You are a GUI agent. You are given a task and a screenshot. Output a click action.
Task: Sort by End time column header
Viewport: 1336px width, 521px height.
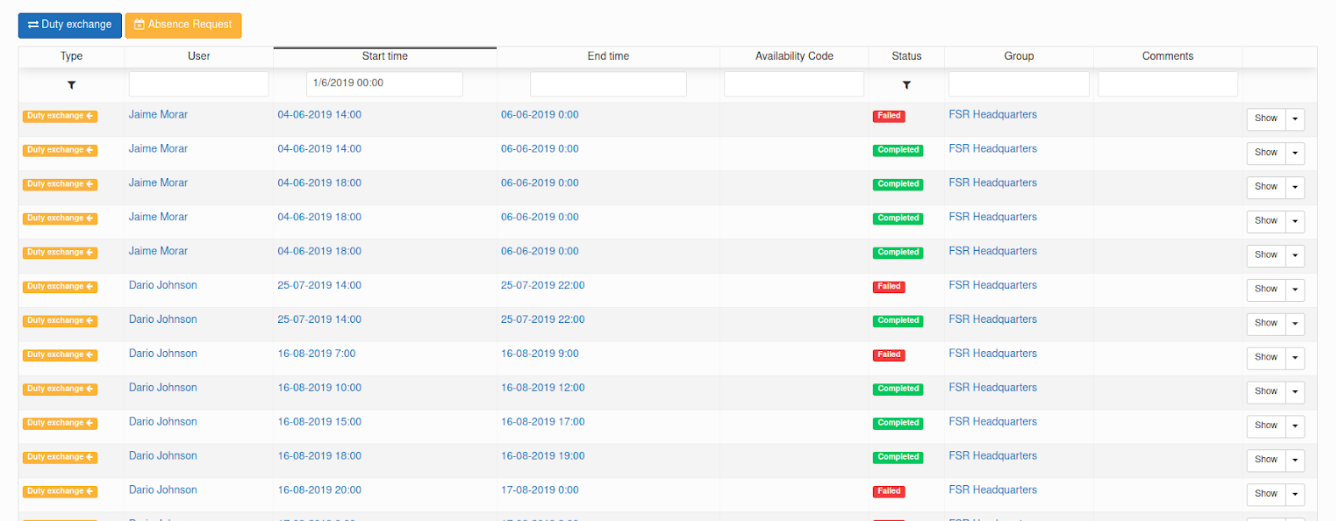pos(608,56)
